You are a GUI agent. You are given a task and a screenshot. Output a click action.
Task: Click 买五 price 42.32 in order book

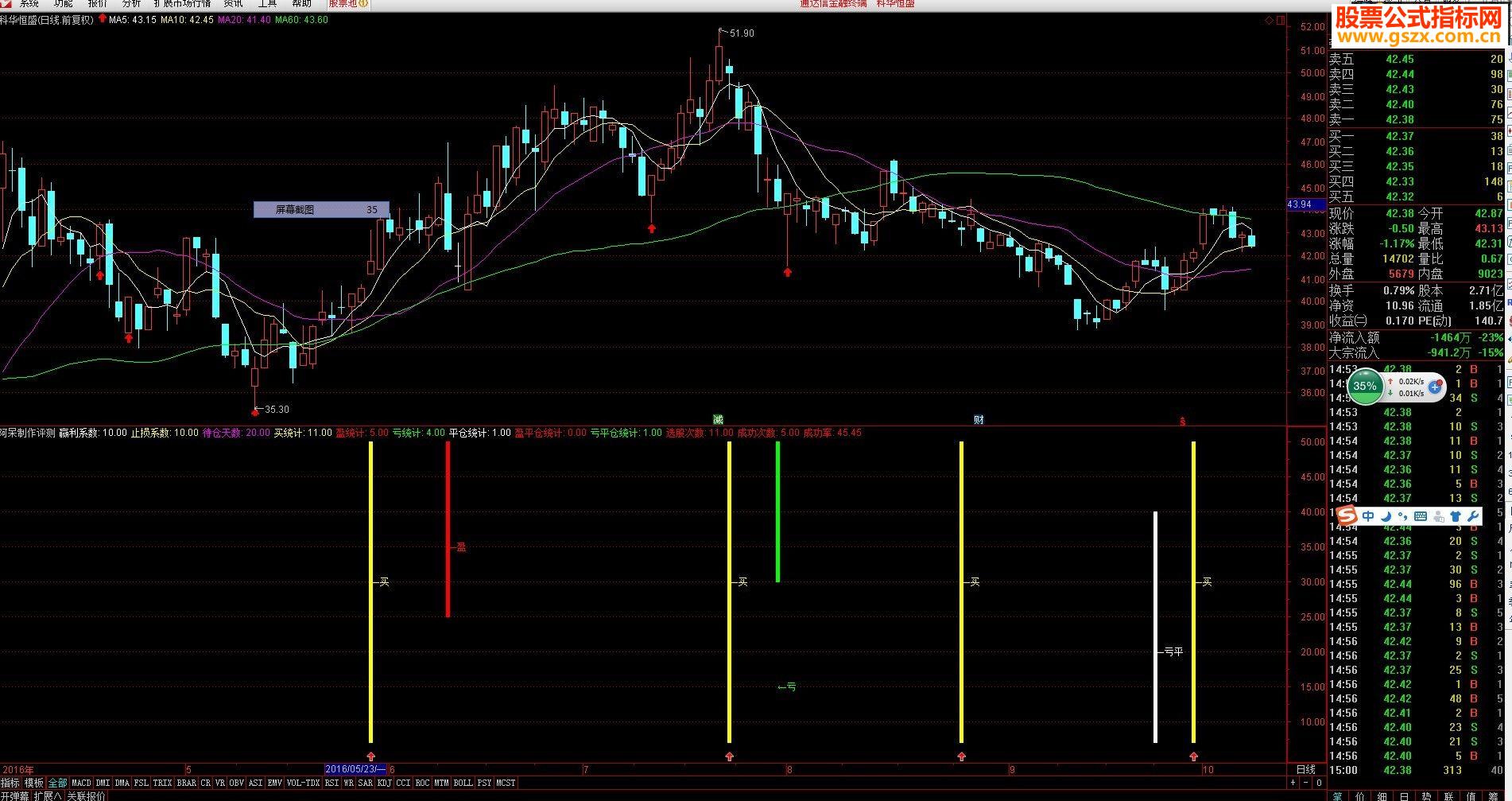(x=1400, y=196)
